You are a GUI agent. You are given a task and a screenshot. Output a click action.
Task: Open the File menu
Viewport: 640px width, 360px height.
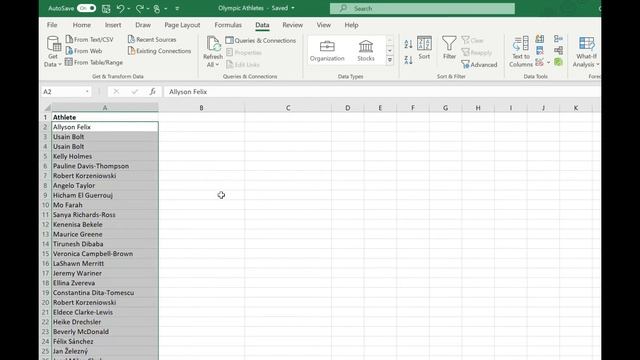52,25
